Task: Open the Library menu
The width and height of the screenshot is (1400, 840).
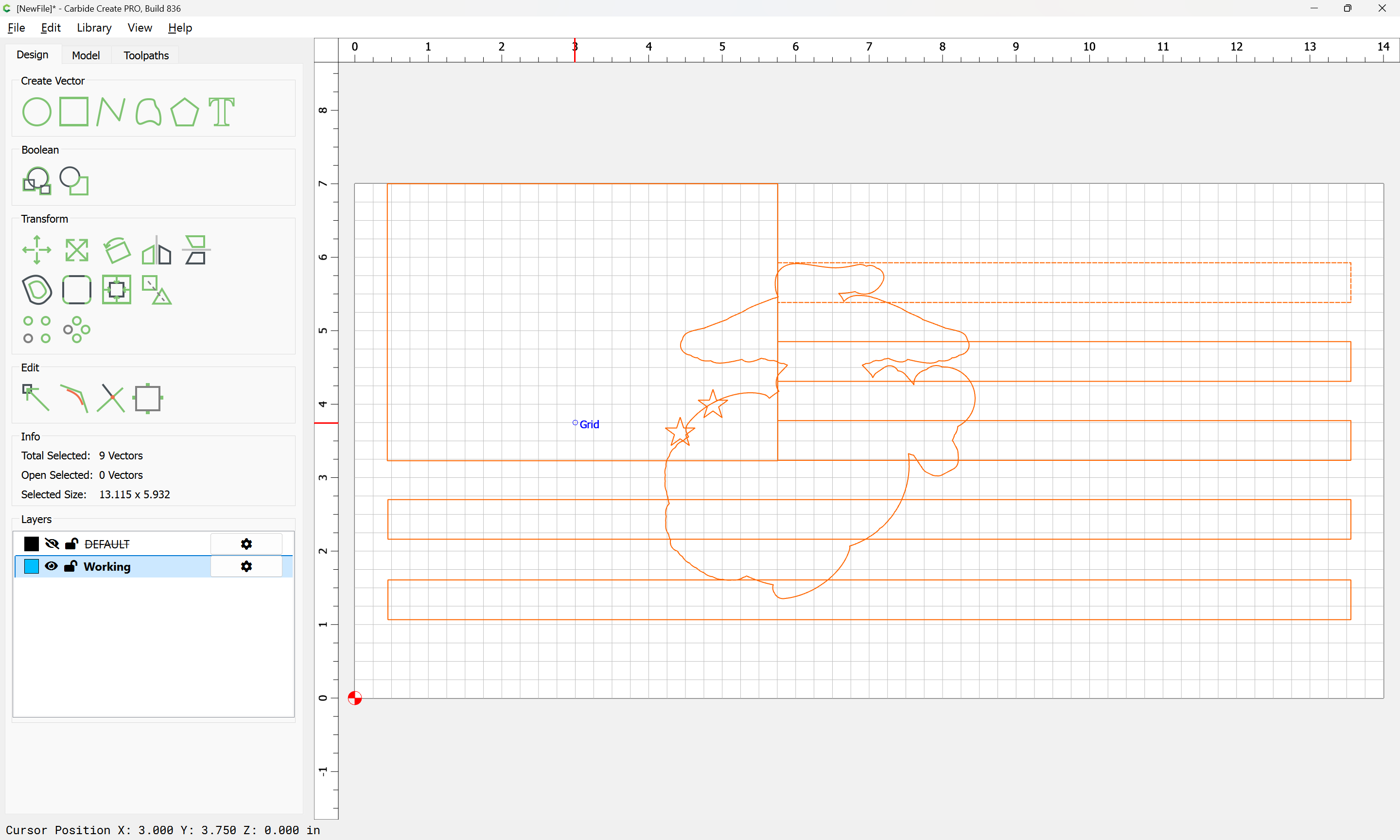Action: (94, 28)
